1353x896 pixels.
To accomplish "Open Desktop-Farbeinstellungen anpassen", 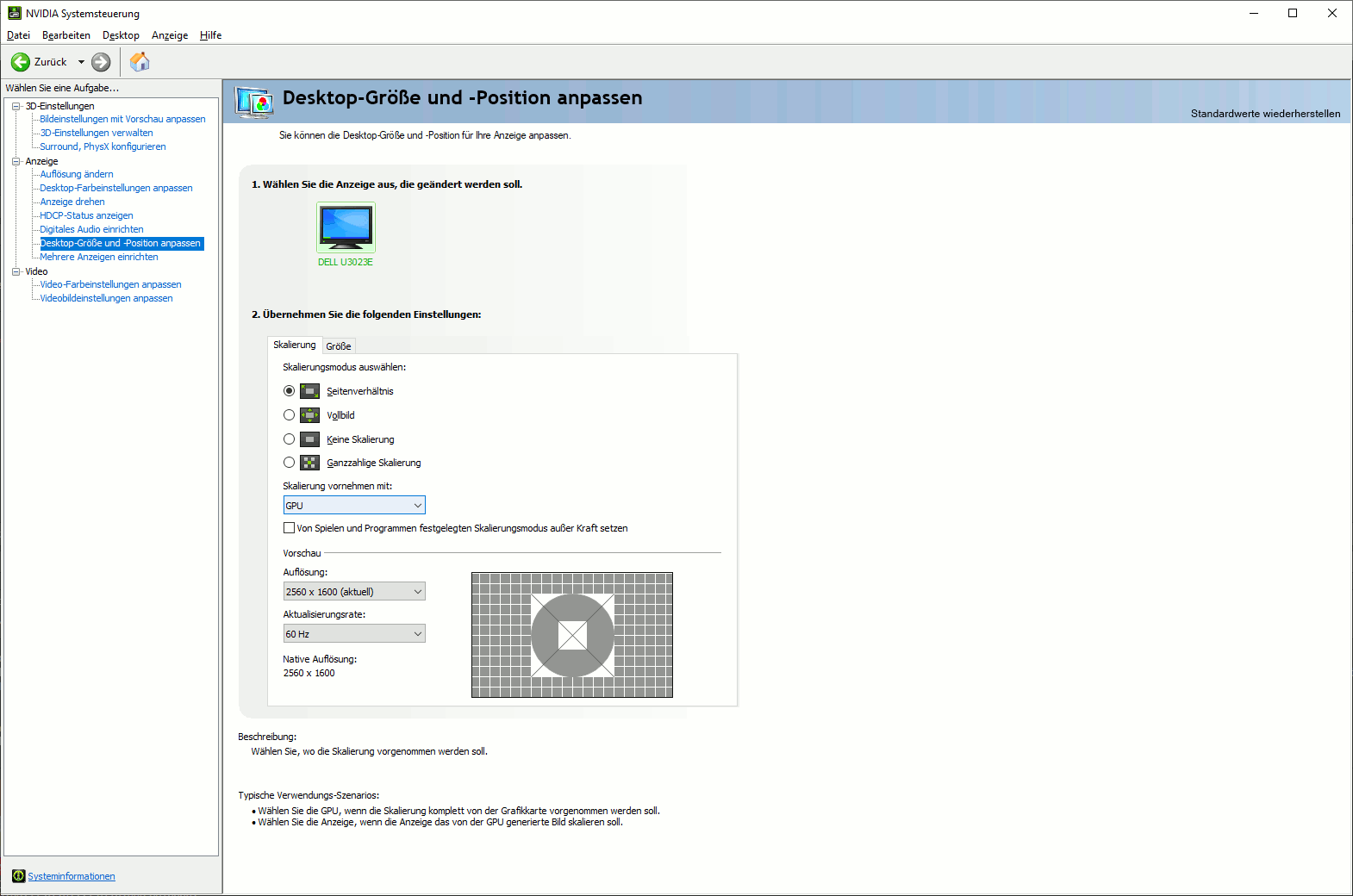I will (x=116, y=188).
